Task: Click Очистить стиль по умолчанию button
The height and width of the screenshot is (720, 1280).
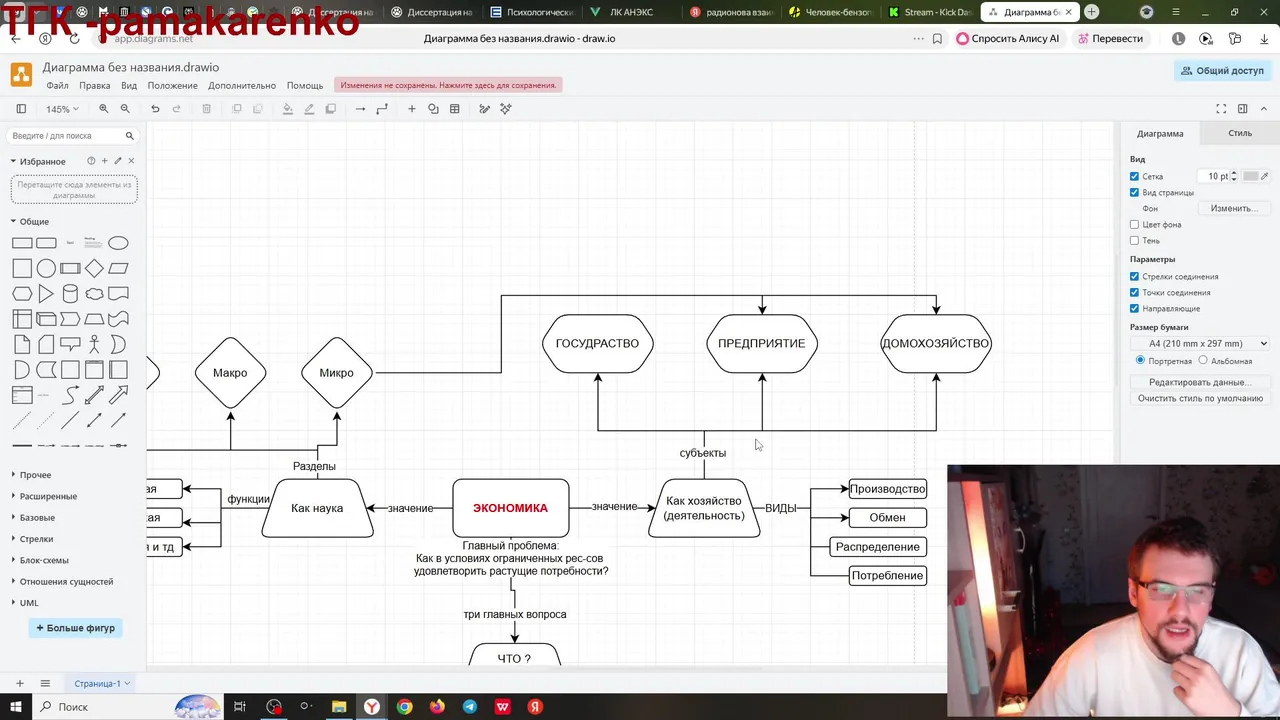Action: point(1200,398)
